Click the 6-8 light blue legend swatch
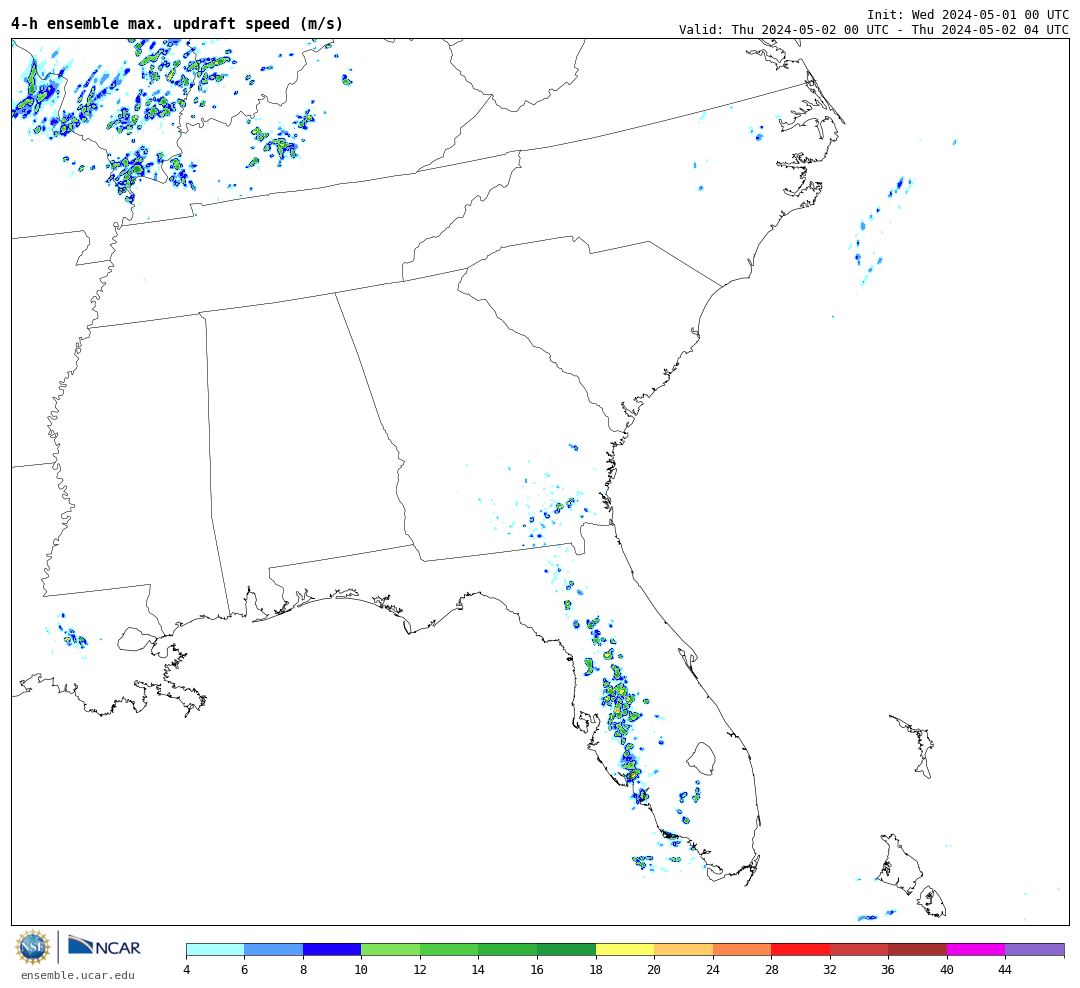 point(273,949)
